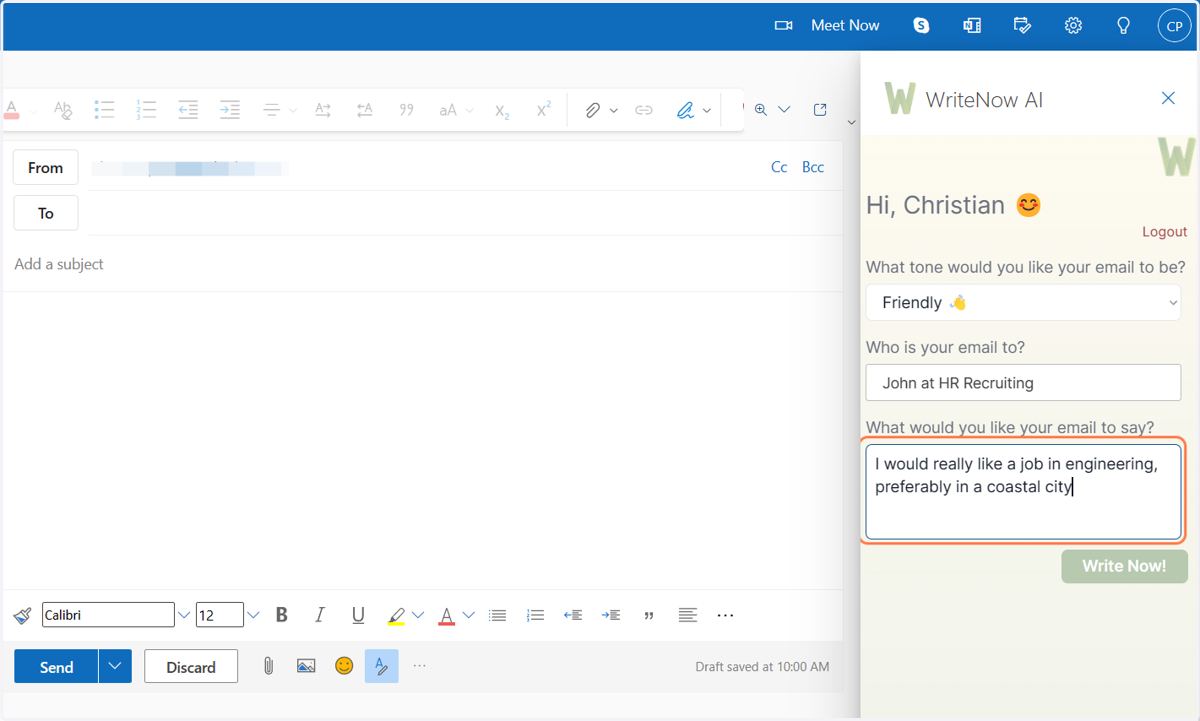Toggle bold formatting

pyautogui.click(x=282, y=615)
